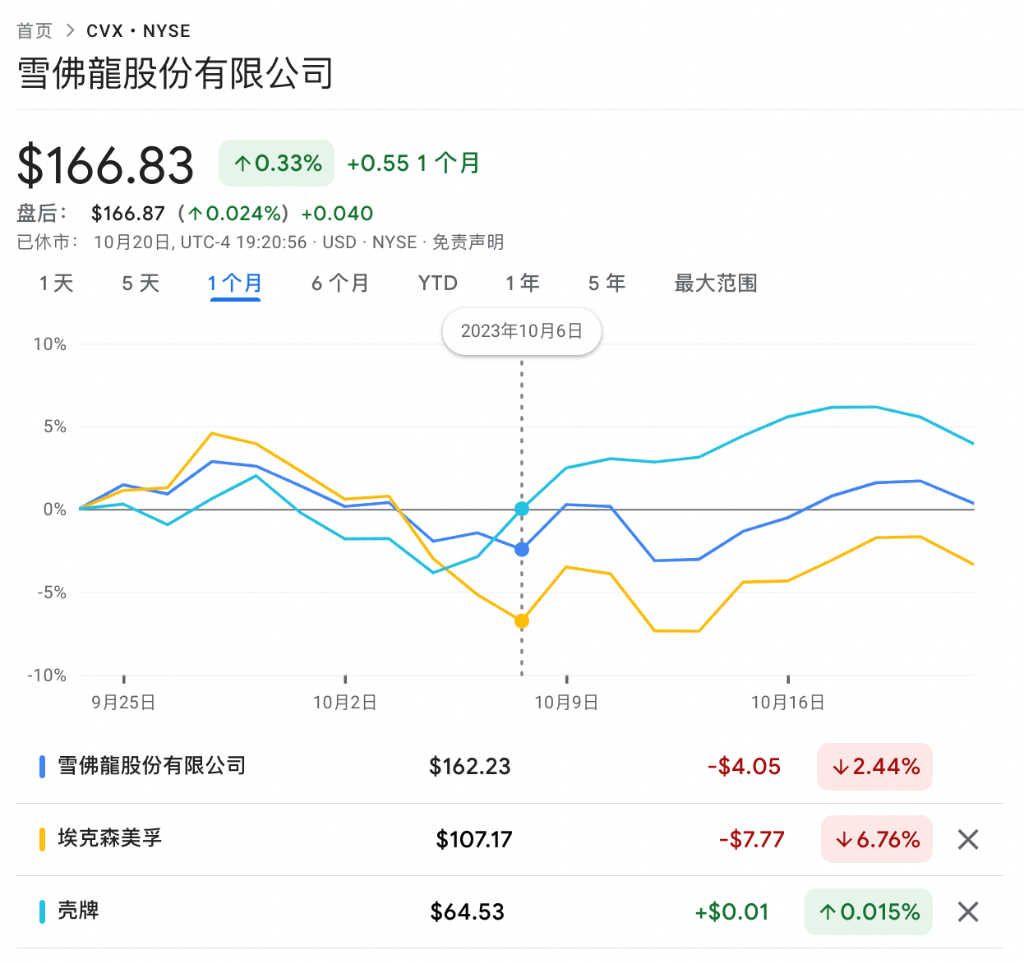Remove 埃克森美孚 comparison with X icon
The height and width of the screenshot is (963, 1024).
click(967, 839)
